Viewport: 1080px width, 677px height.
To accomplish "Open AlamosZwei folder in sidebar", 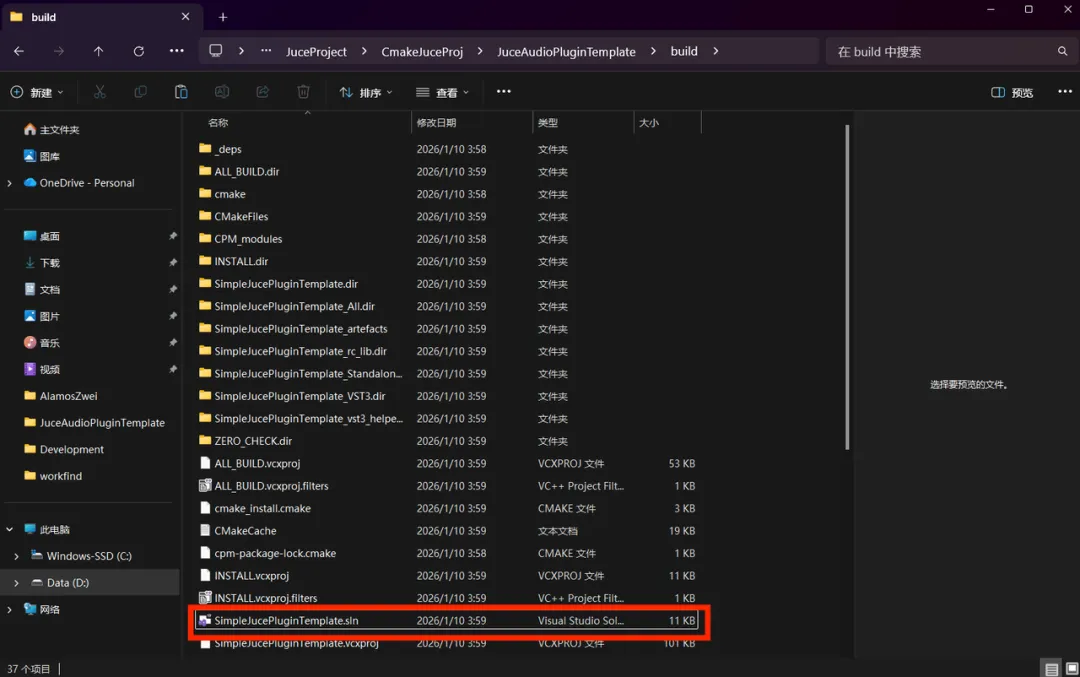I will (x=61, y=396).
